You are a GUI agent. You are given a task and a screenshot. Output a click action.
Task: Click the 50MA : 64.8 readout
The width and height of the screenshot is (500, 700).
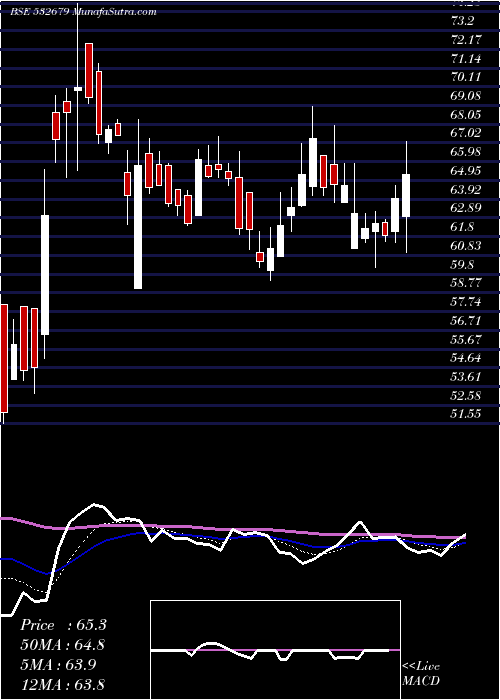(x=63, y=645)
